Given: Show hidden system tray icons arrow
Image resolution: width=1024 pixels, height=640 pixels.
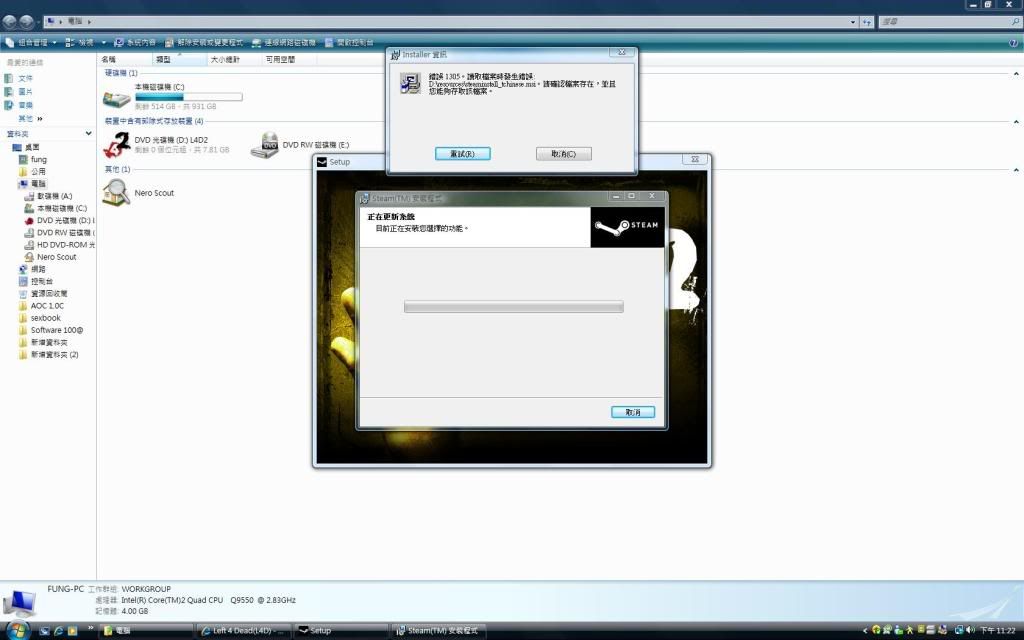Looking at the screenshot, I should [x=865, y=630].
